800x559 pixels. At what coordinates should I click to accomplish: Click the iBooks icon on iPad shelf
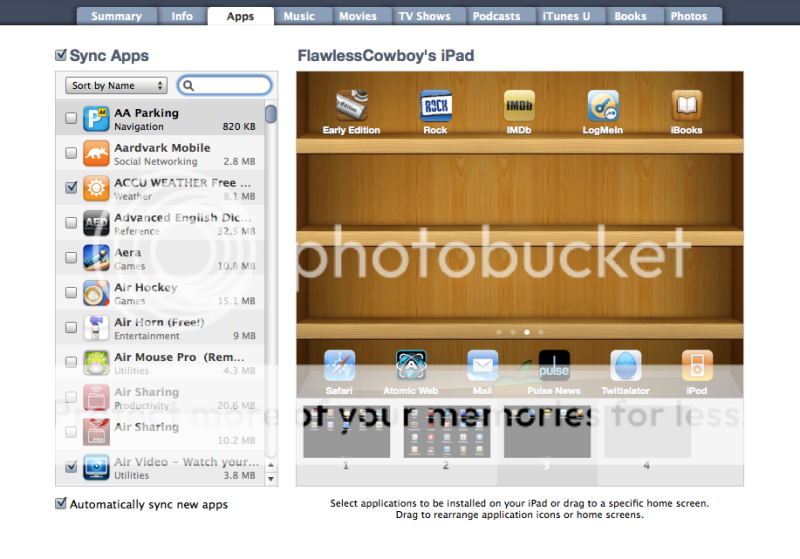pyautogui.click(x=686, y=106)
